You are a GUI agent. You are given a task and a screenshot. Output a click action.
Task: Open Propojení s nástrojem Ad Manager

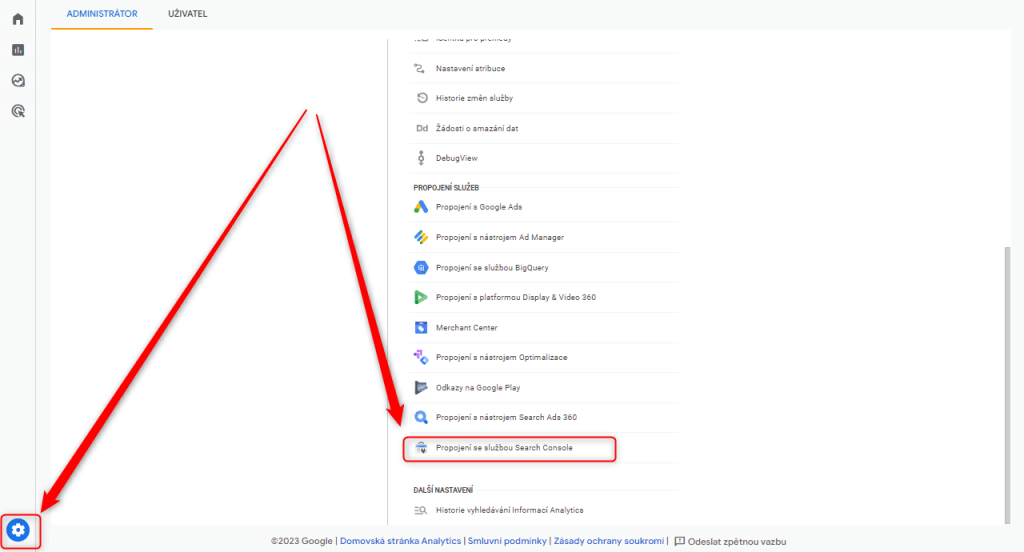[x=499, y=238]
